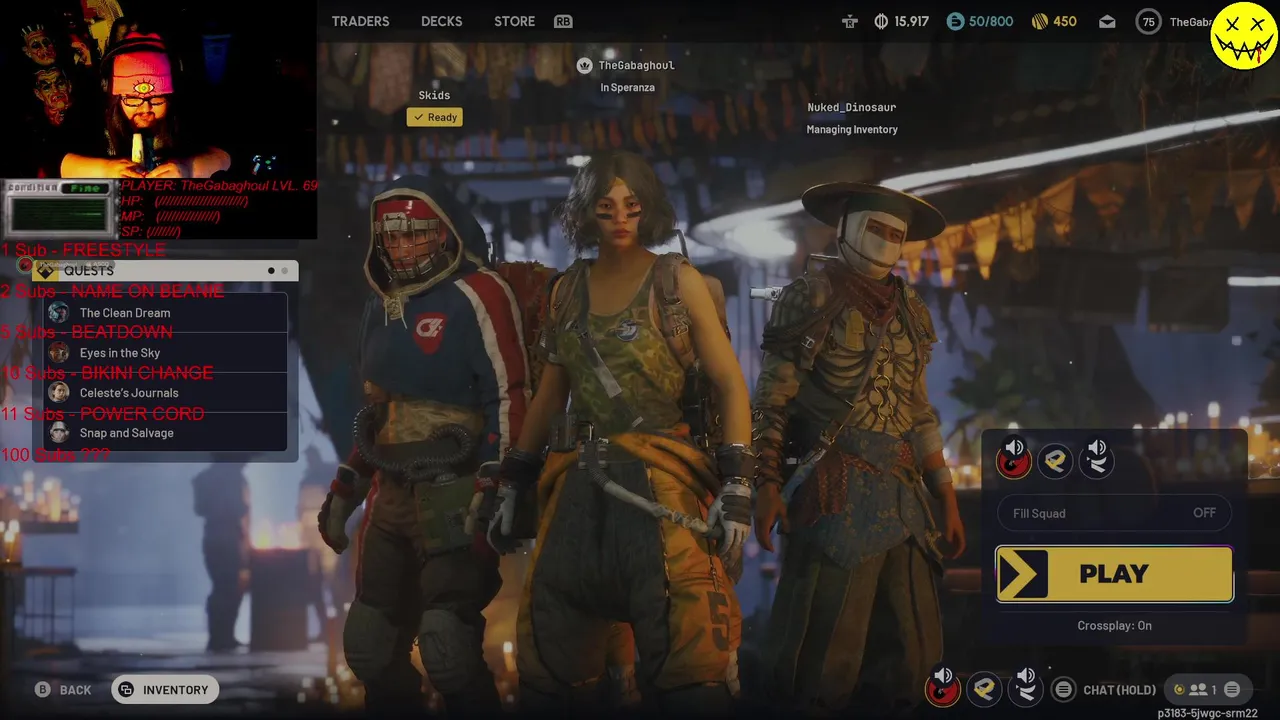Click CHAT (HOLD) label

coord(1119,690)
